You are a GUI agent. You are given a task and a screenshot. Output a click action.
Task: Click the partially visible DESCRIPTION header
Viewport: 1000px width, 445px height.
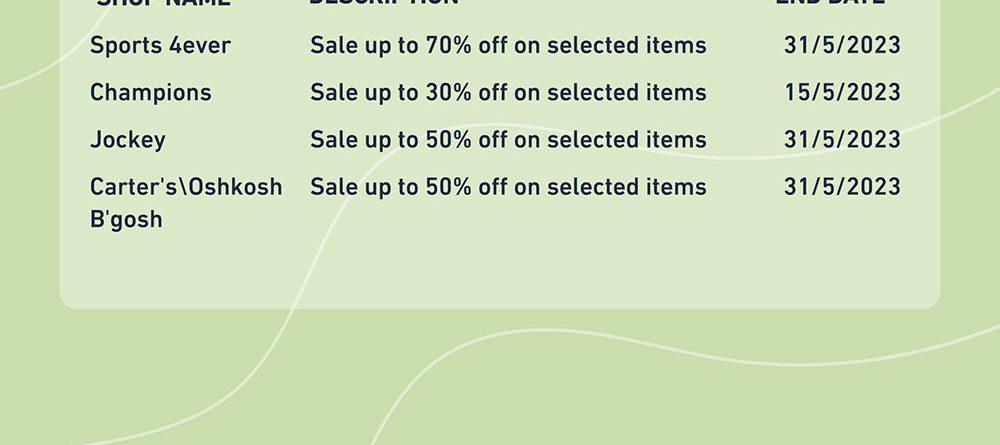click(x=384, y=3)
